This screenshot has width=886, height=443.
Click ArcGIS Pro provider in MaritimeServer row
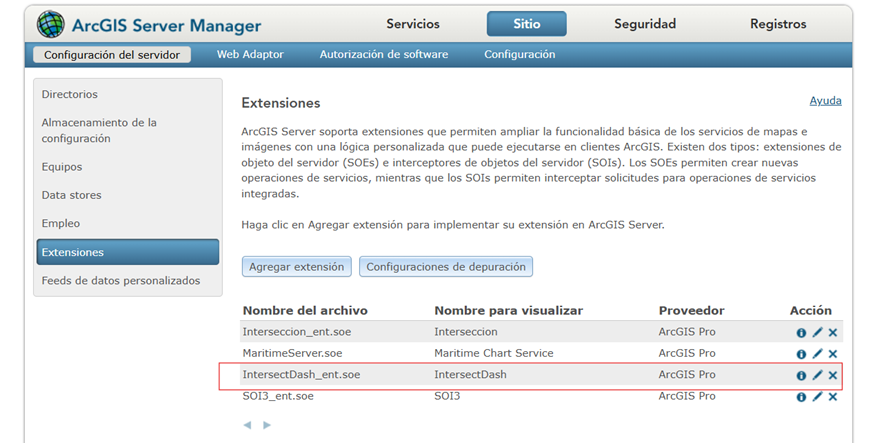point(687,353)
